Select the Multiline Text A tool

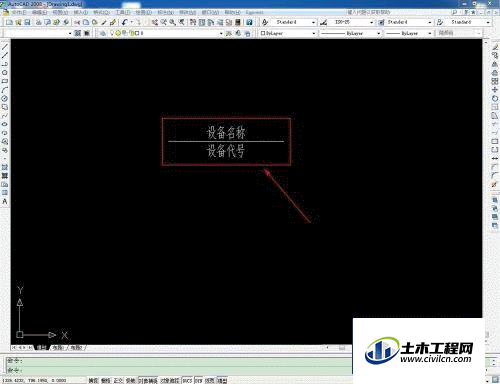pos(5,201)
